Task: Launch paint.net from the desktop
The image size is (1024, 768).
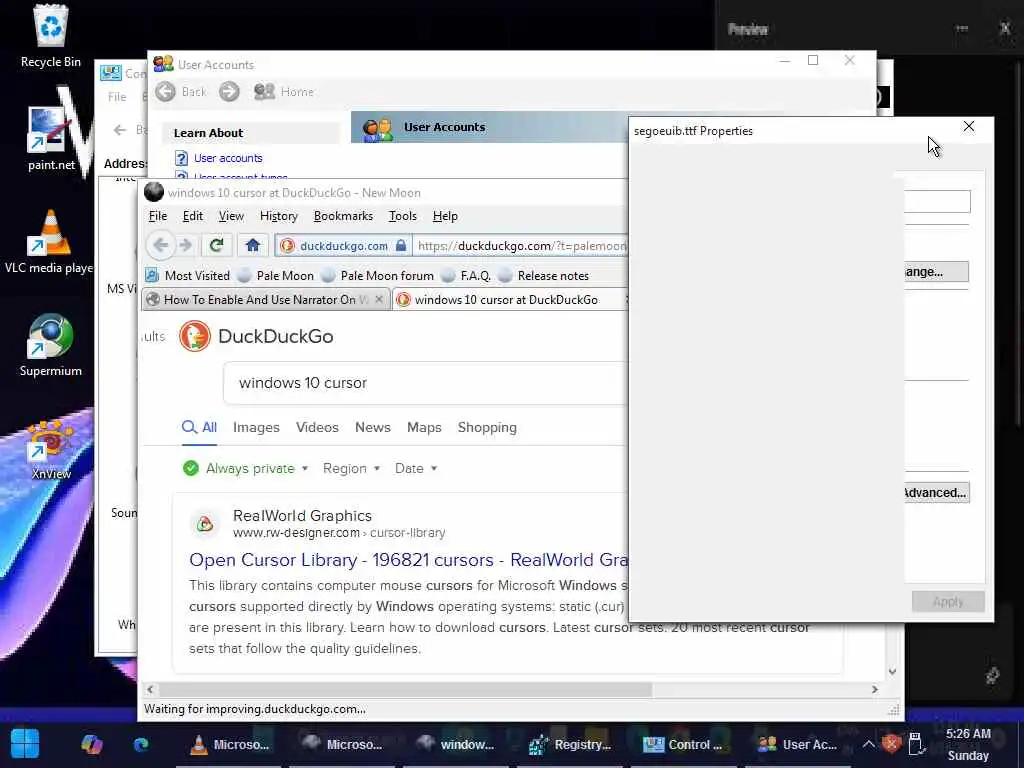Action: 50,138
